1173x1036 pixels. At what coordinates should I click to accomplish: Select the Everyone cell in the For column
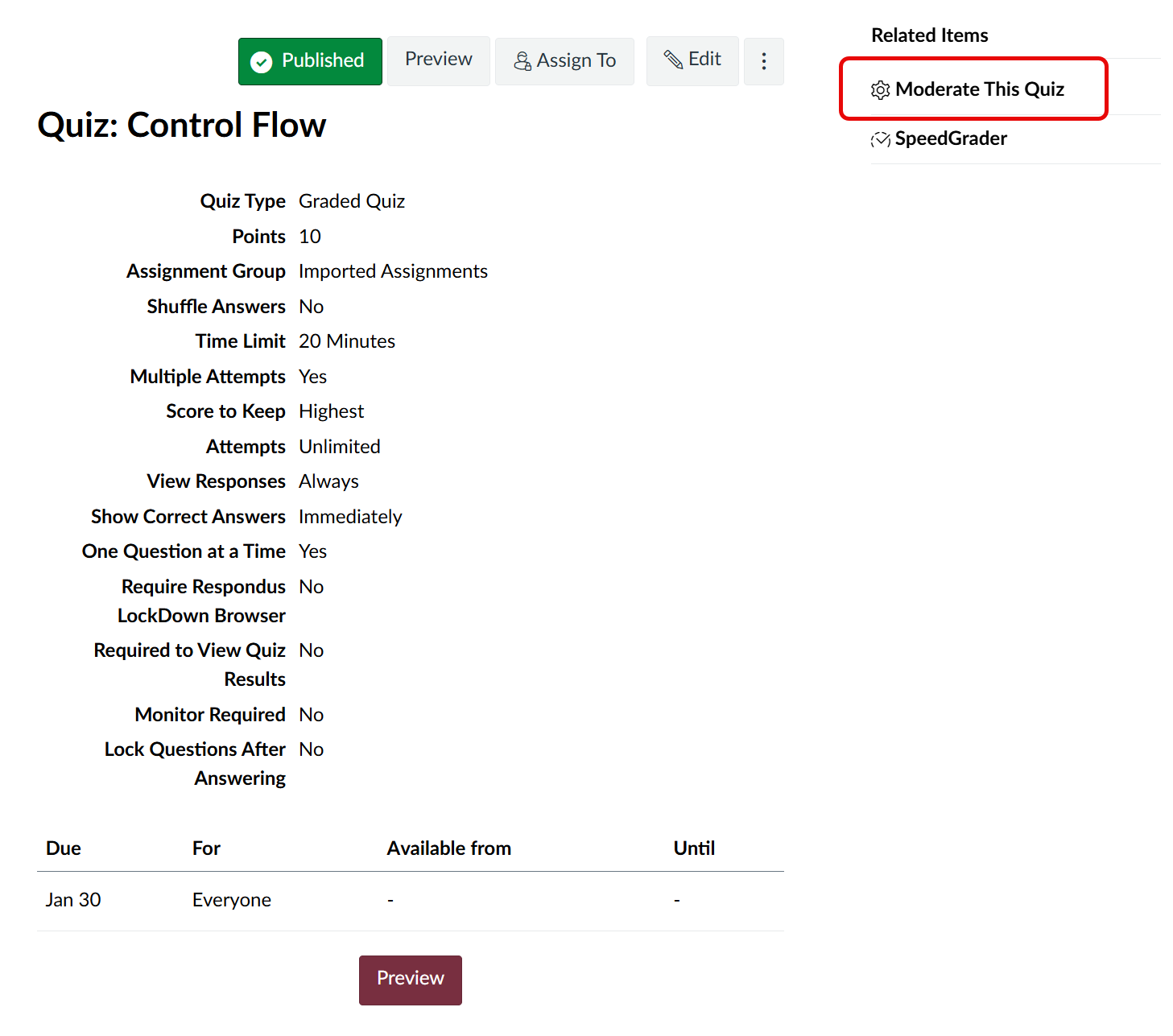pyautogui.click(x=232, y=900)
